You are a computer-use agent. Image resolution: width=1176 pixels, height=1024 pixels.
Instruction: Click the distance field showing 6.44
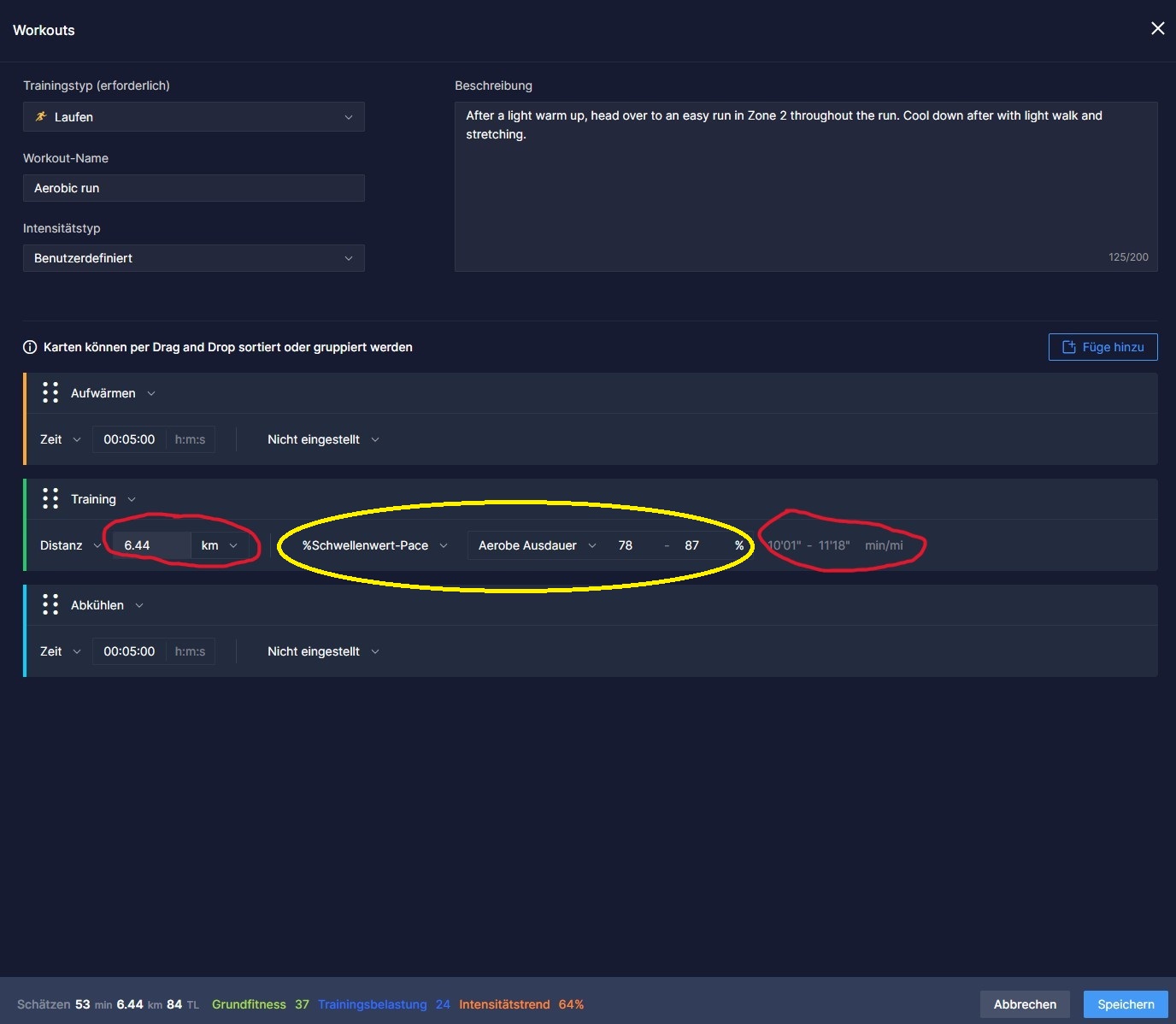click(150, 545)
